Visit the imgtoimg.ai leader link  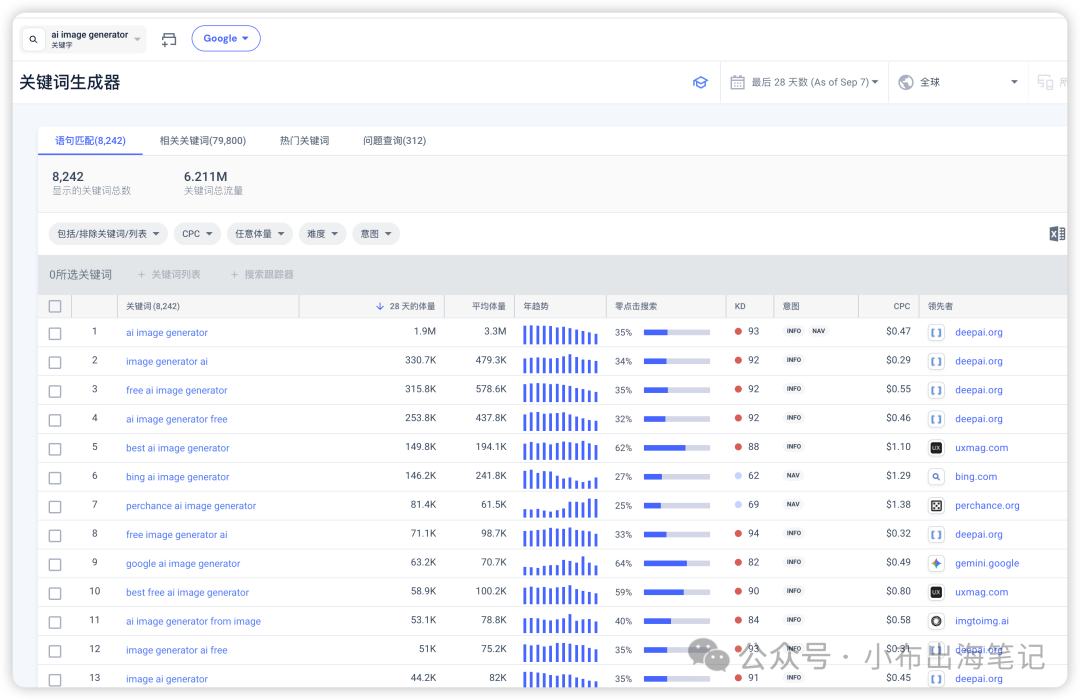tap(981, 621)
